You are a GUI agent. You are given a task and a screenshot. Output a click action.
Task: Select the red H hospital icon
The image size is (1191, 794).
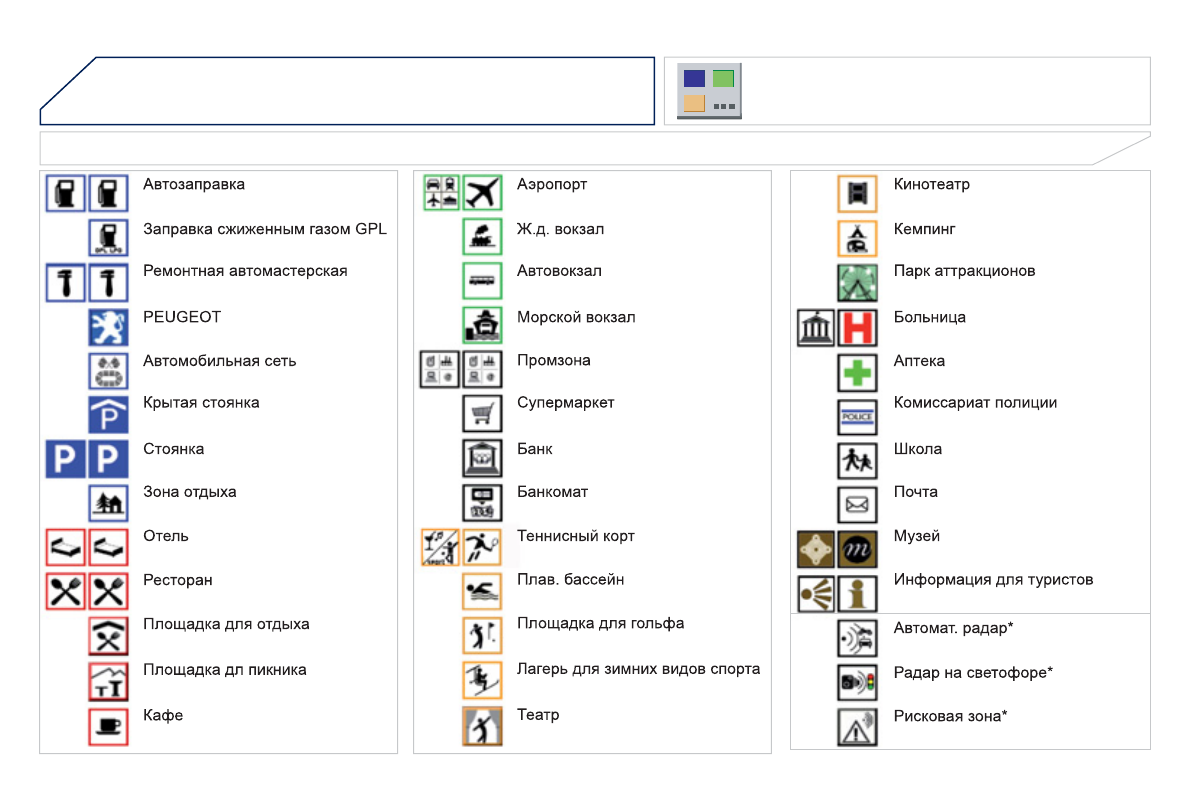pos(857,328)
